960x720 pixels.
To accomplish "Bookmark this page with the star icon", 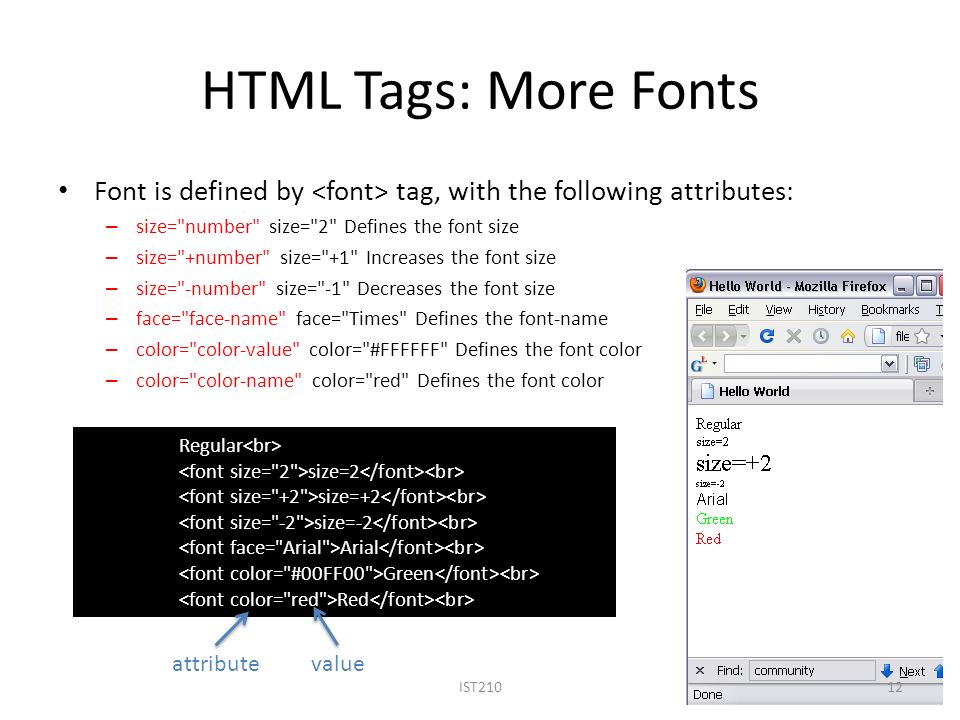I will coord(922,336).
